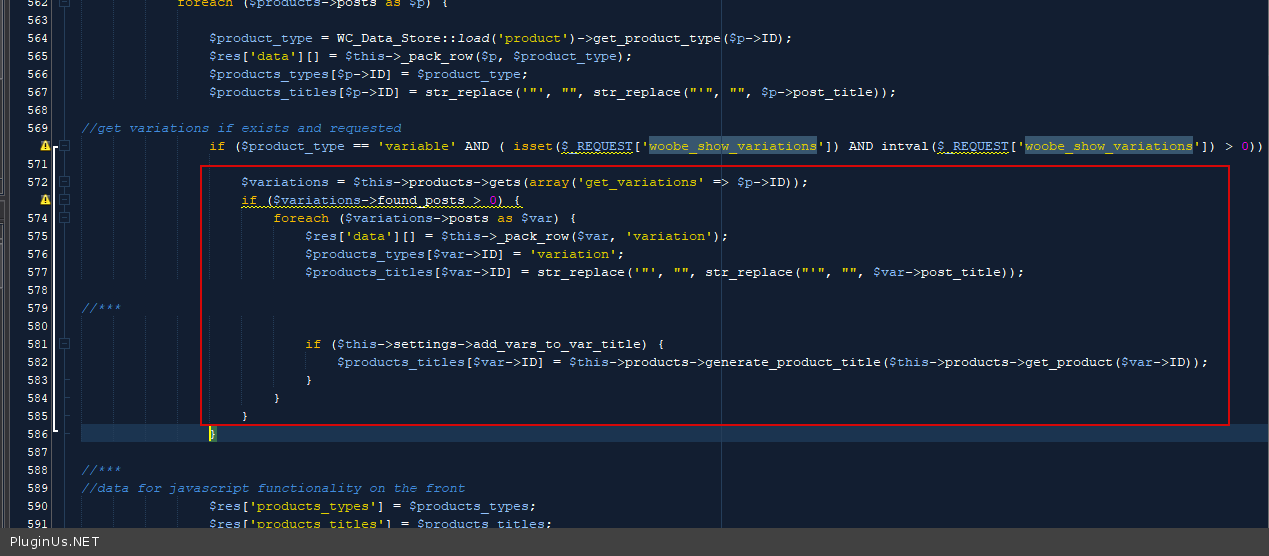Click line number 590 in the gutter
Screen dimensions: 1269x556
(37, 506)
